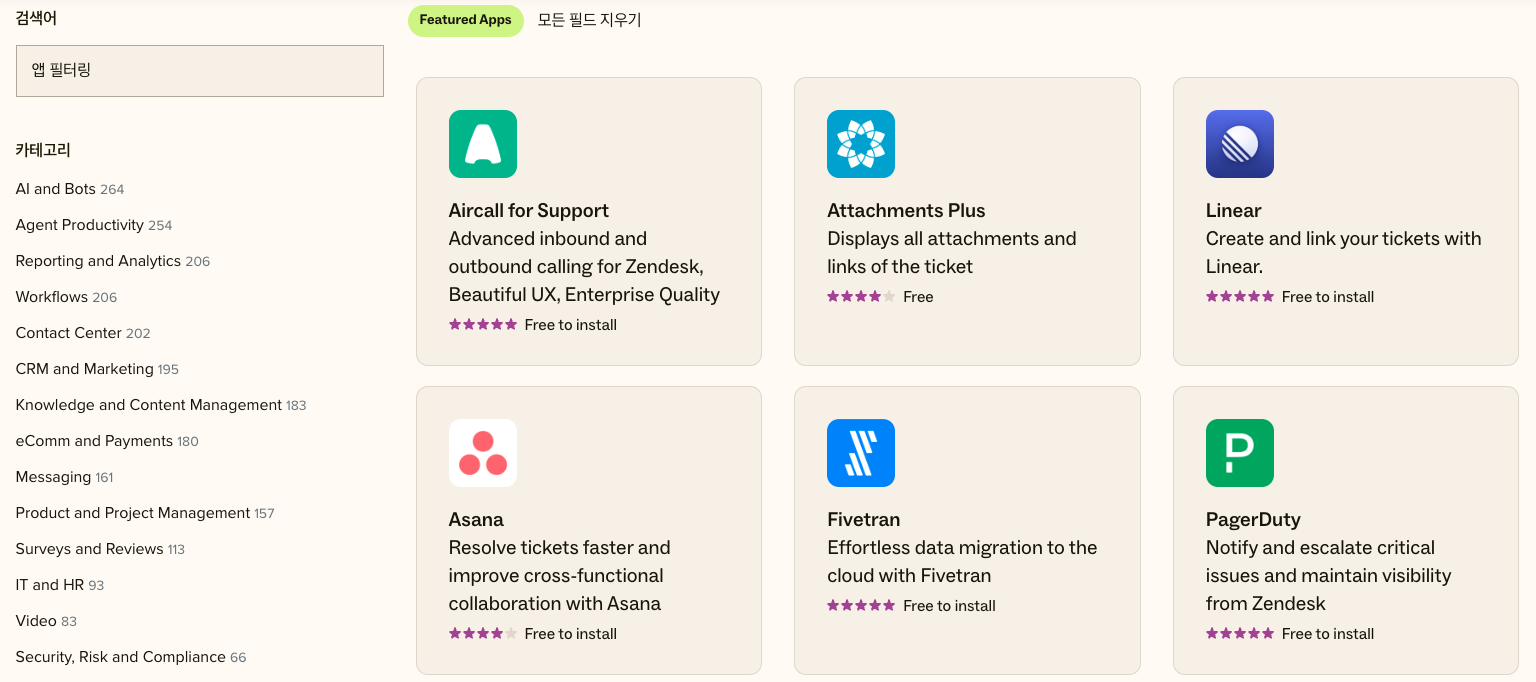Click the Aircall for Support app icon
Image resolution: width=1536 pixels, height=682 pixels.
click(483, 144)
